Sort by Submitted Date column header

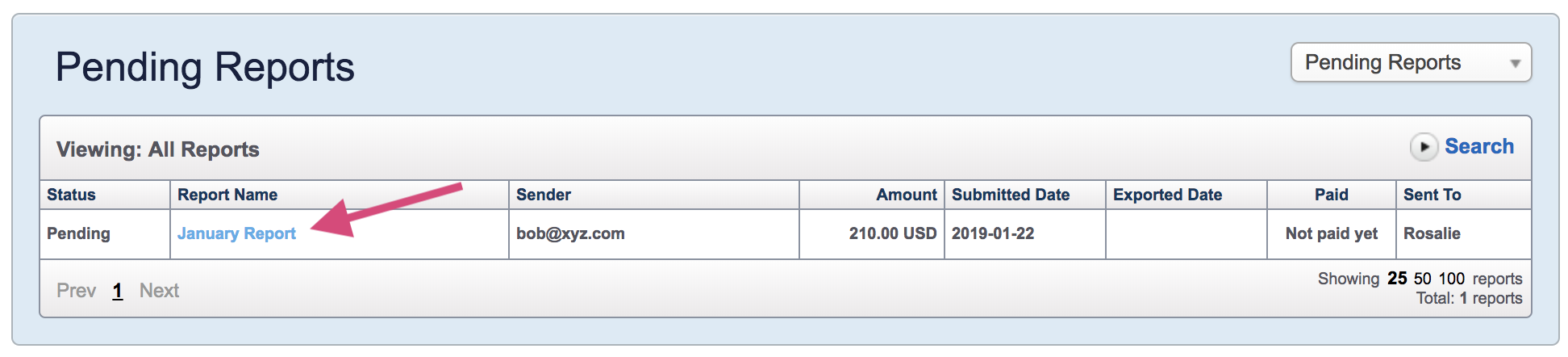(x=1011, y=195)
